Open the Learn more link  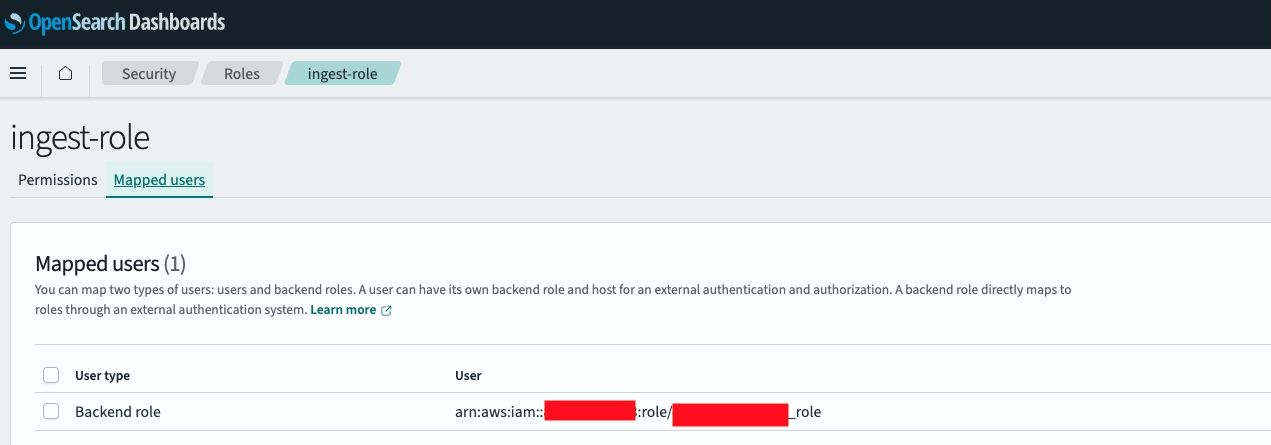point(343,310)
